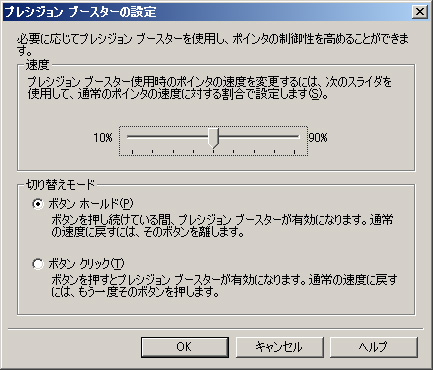
Task: Click the OK button
Action: pos(185,347)
